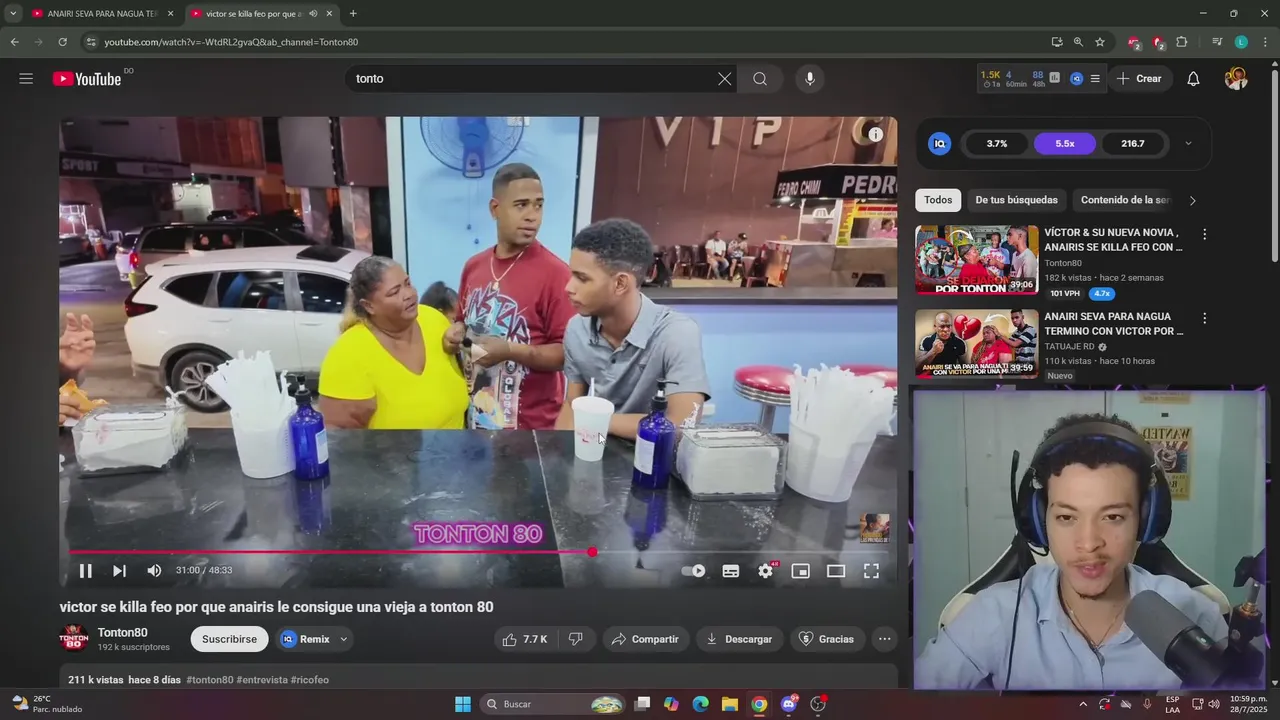The height and width of the screenshot is (720, 1280).
Task: Click the Gracias button
Action: [x=826, y=639]
